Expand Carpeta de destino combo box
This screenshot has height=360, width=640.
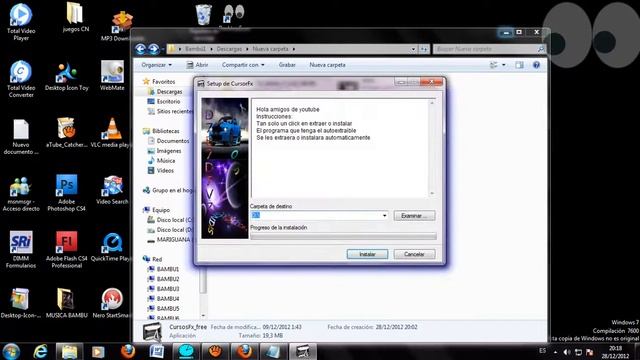tap(384, 216)
